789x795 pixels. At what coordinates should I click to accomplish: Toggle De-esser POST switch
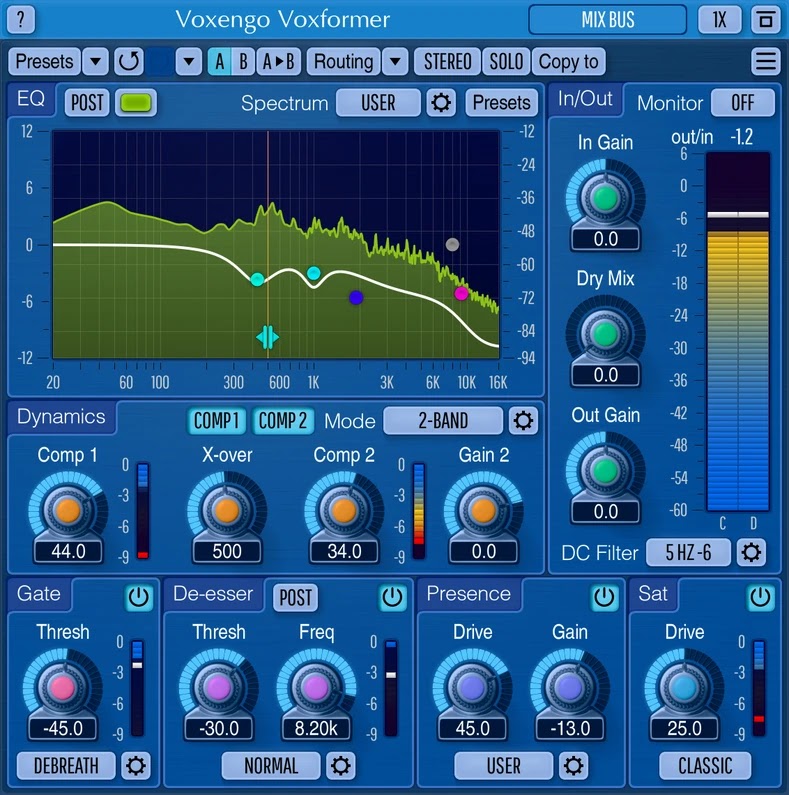(296, 597)
